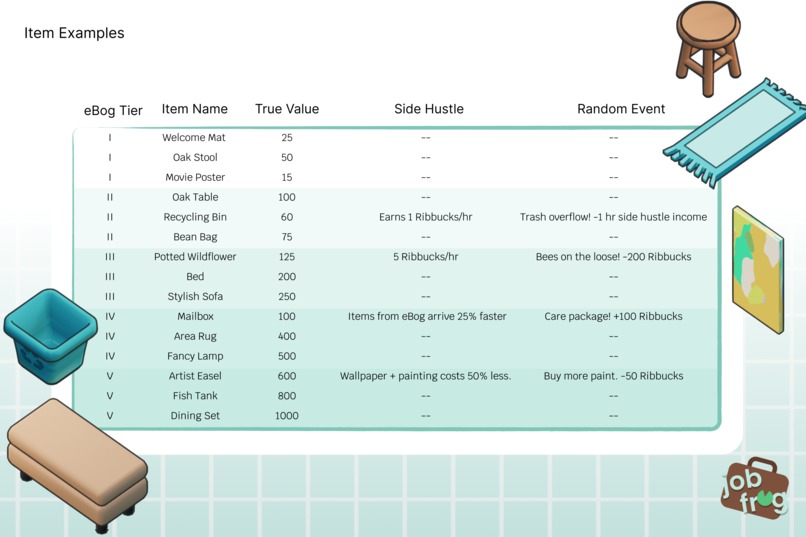The width and height of the screenshot is (806, 537).
Task: Select the Area Rug item name
Action: point(195,336)
